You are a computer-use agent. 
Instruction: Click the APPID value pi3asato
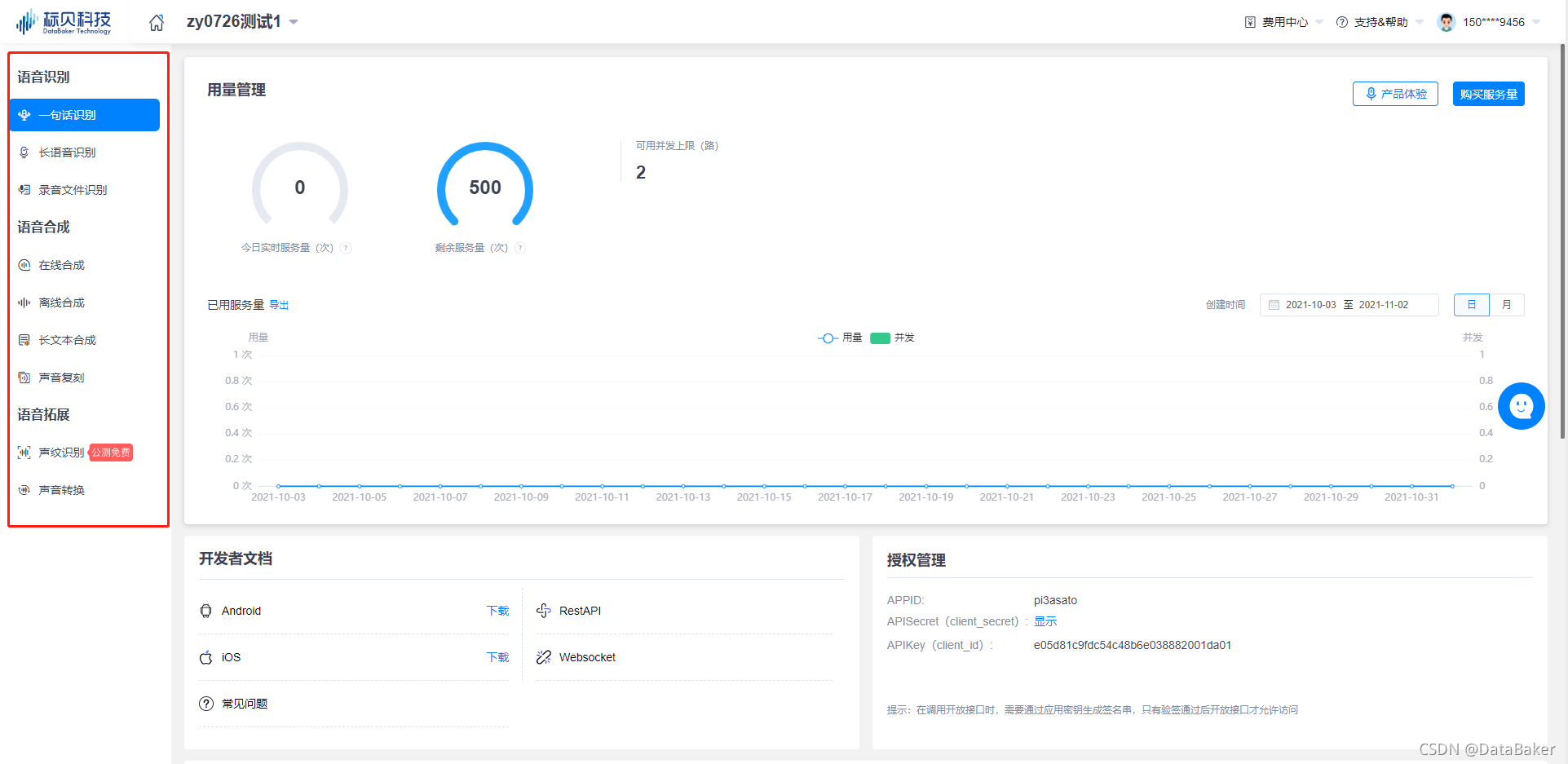click(x=1055, y=600)
